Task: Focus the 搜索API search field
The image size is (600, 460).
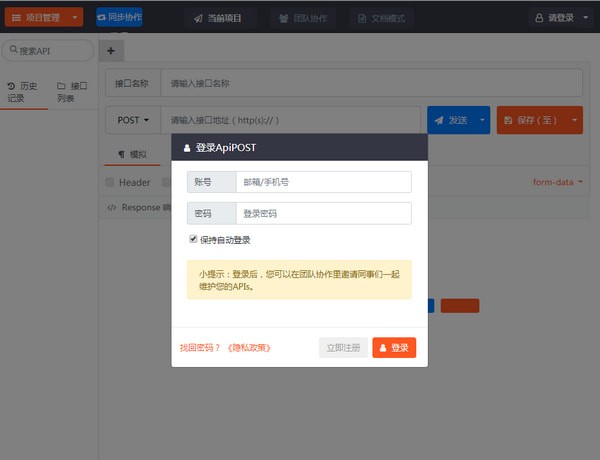Action: click(x=48, y=51)
